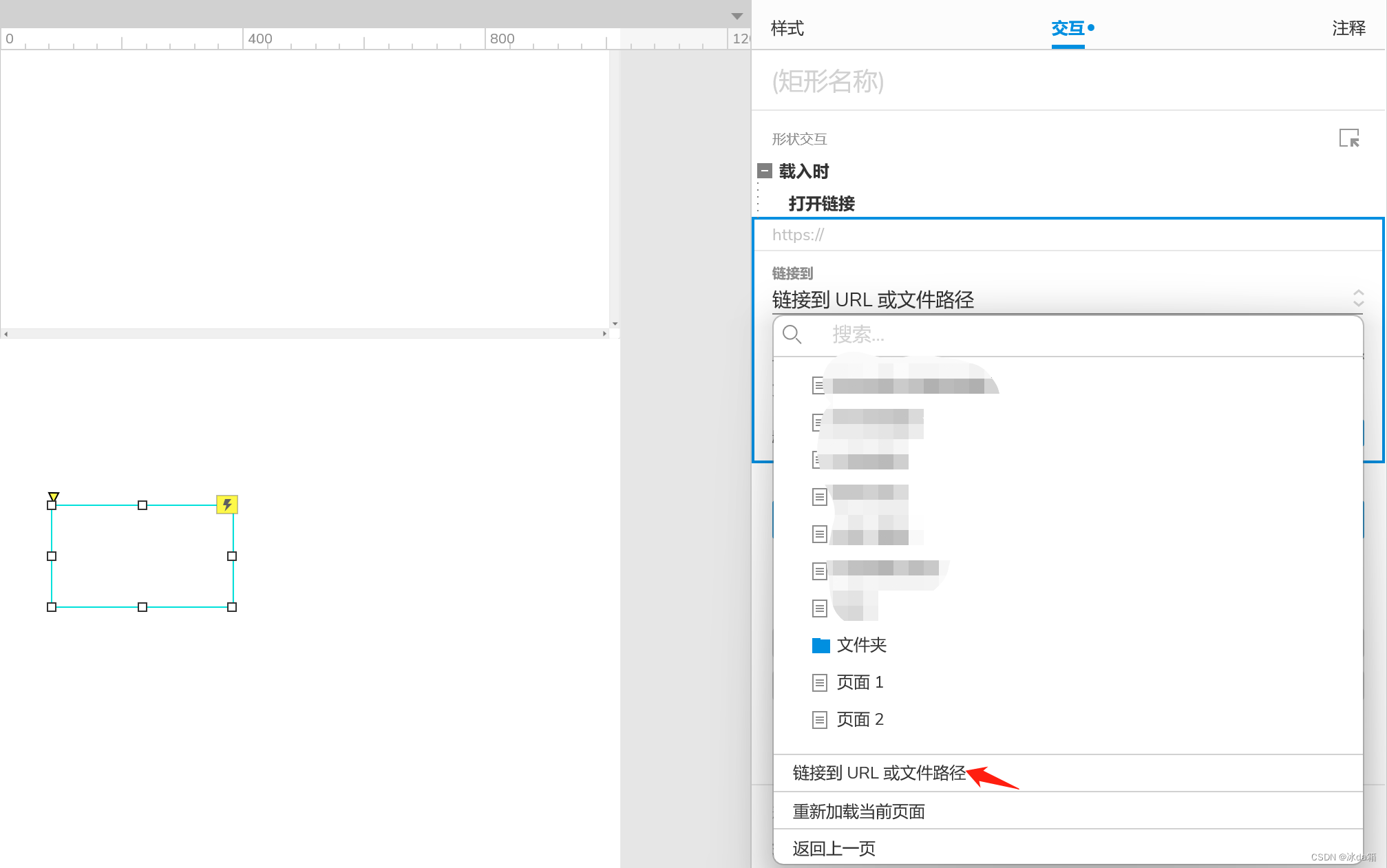Open the 链接到 dropdown selector
The width and height of the screenshot is (1387, 868).
coord(1067,299)
